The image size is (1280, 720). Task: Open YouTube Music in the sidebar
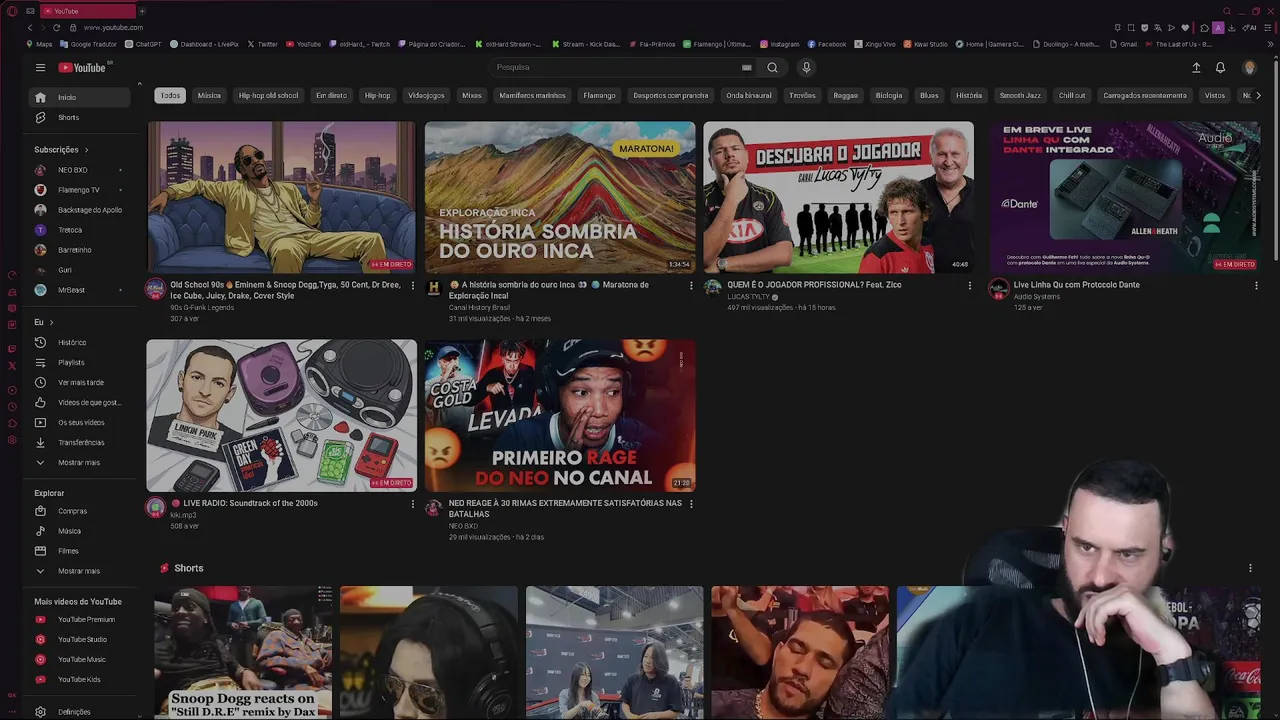coord(79,659)
